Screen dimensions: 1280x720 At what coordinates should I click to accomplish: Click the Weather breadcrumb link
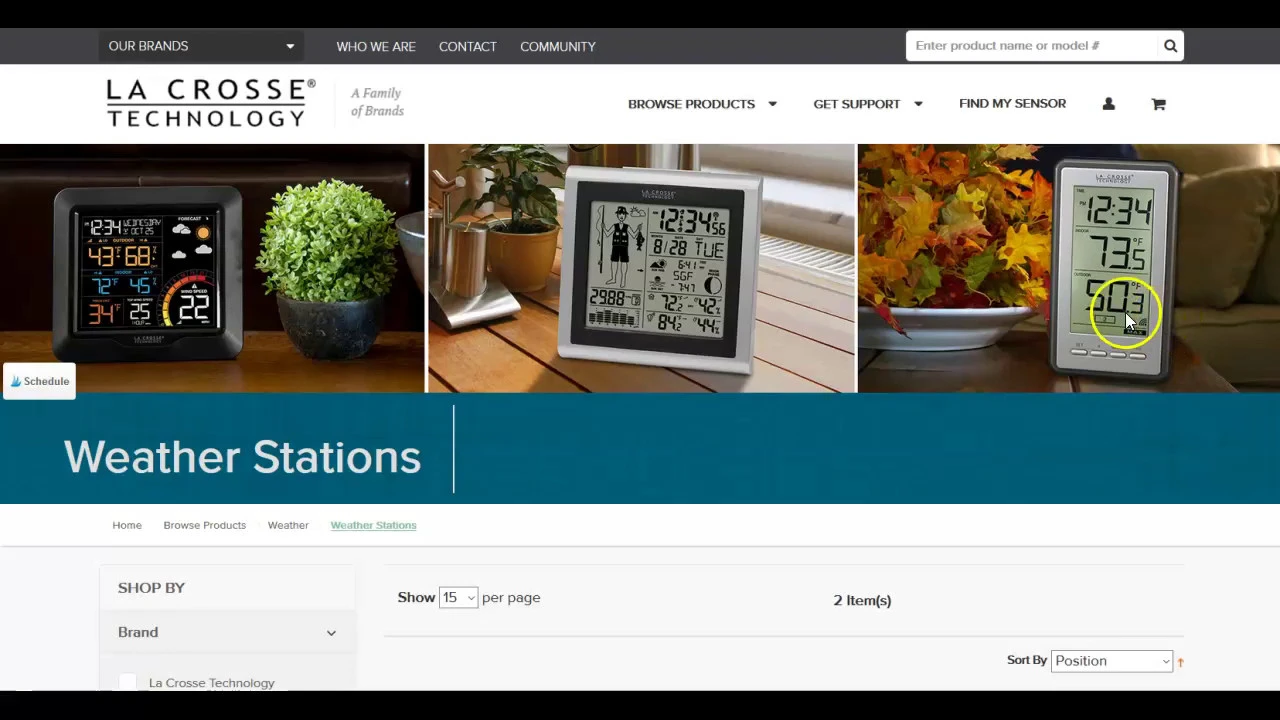(288, 525)
